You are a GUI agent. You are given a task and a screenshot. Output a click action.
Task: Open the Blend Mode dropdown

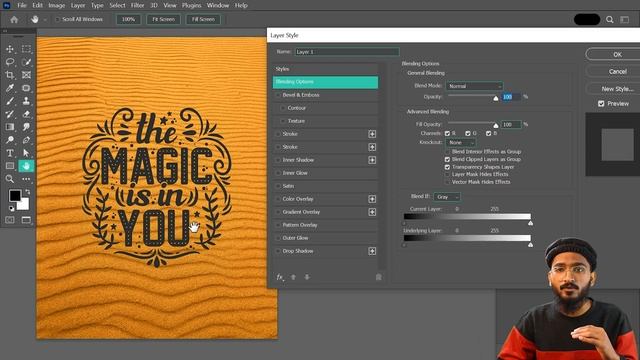[474, 86]
